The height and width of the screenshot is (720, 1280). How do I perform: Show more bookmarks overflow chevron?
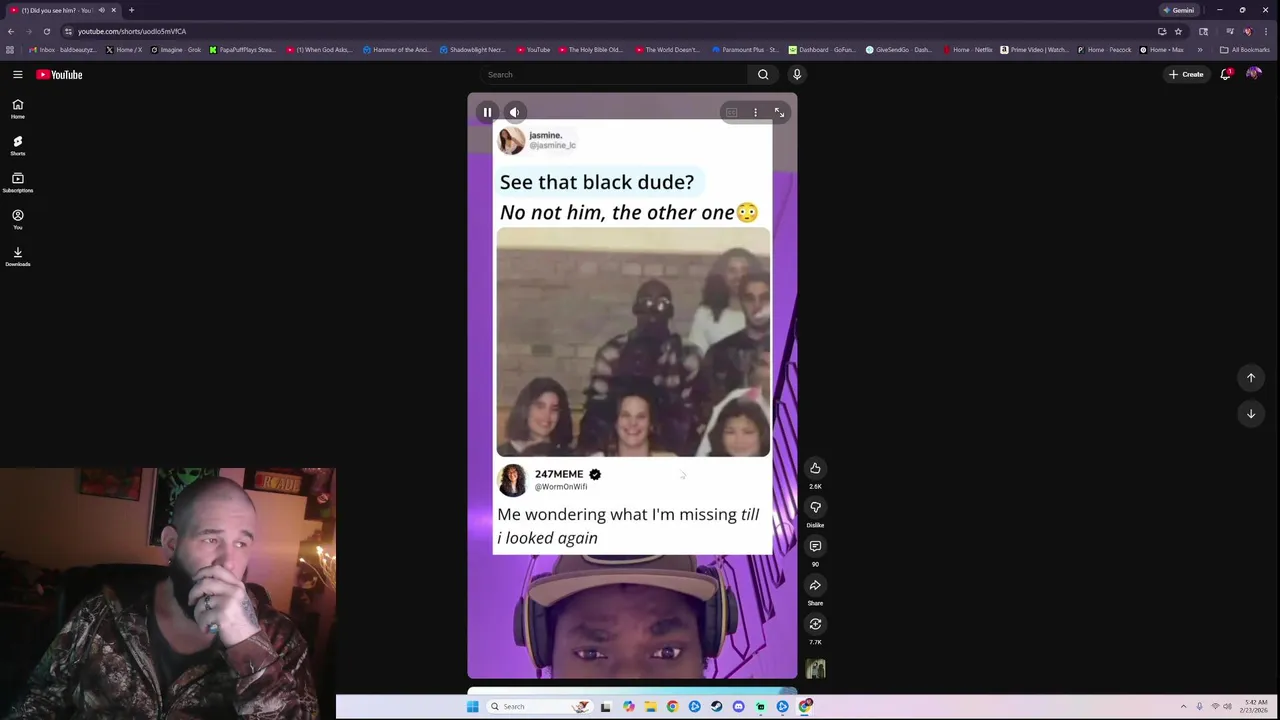(1199, 50)
